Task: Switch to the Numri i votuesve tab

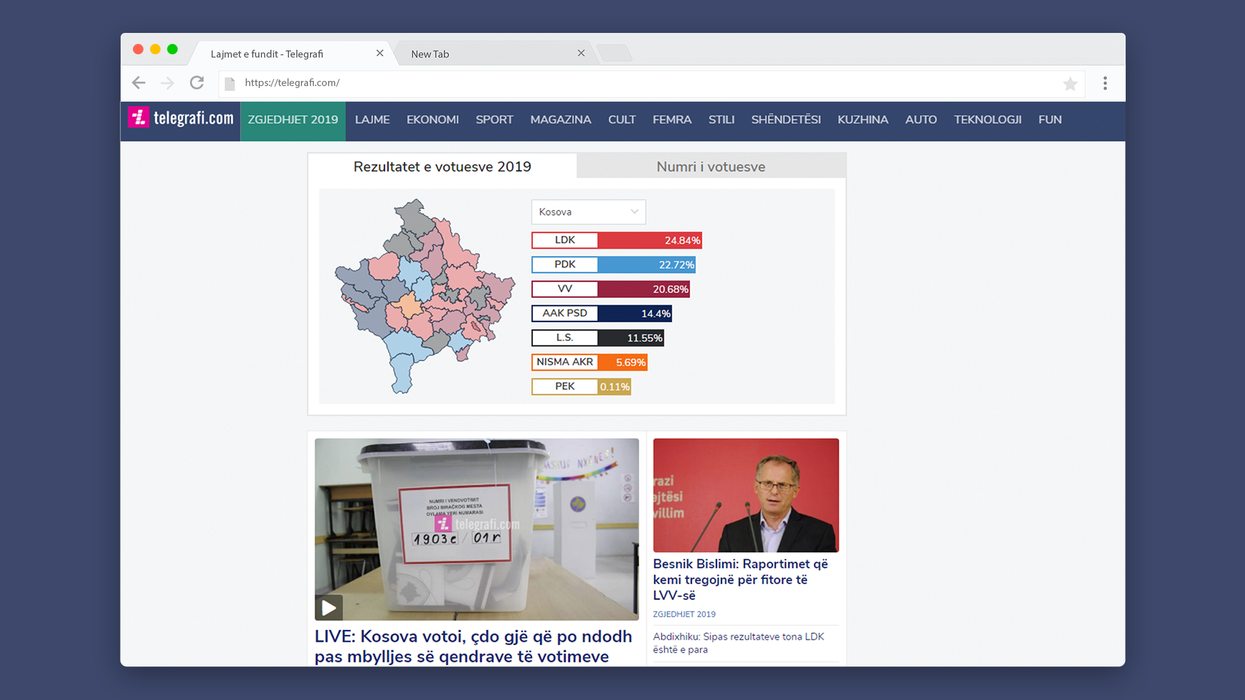Action: tap(710, 166)
